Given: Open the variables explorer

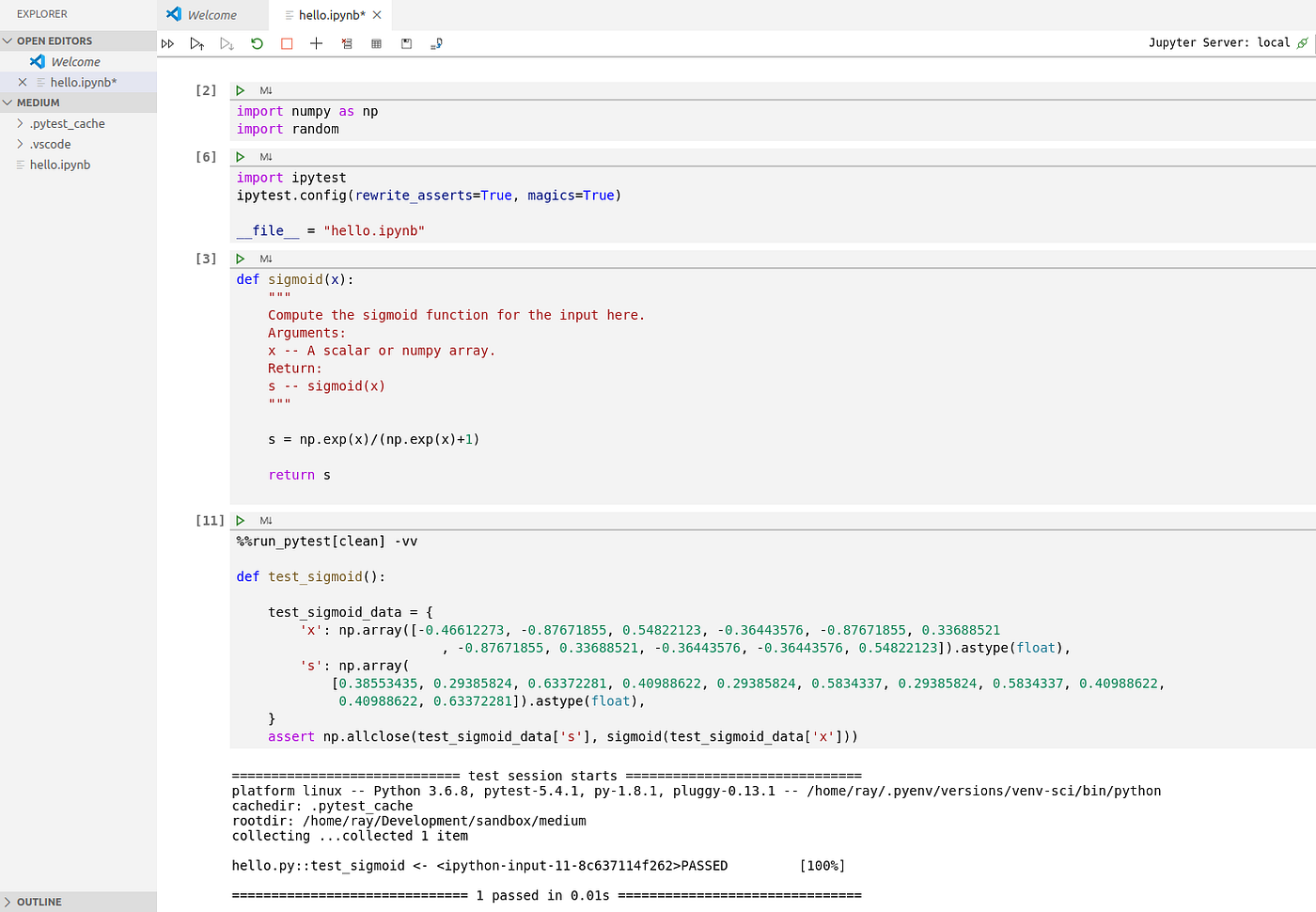Looking at the screenshot, I should (376, 43).
